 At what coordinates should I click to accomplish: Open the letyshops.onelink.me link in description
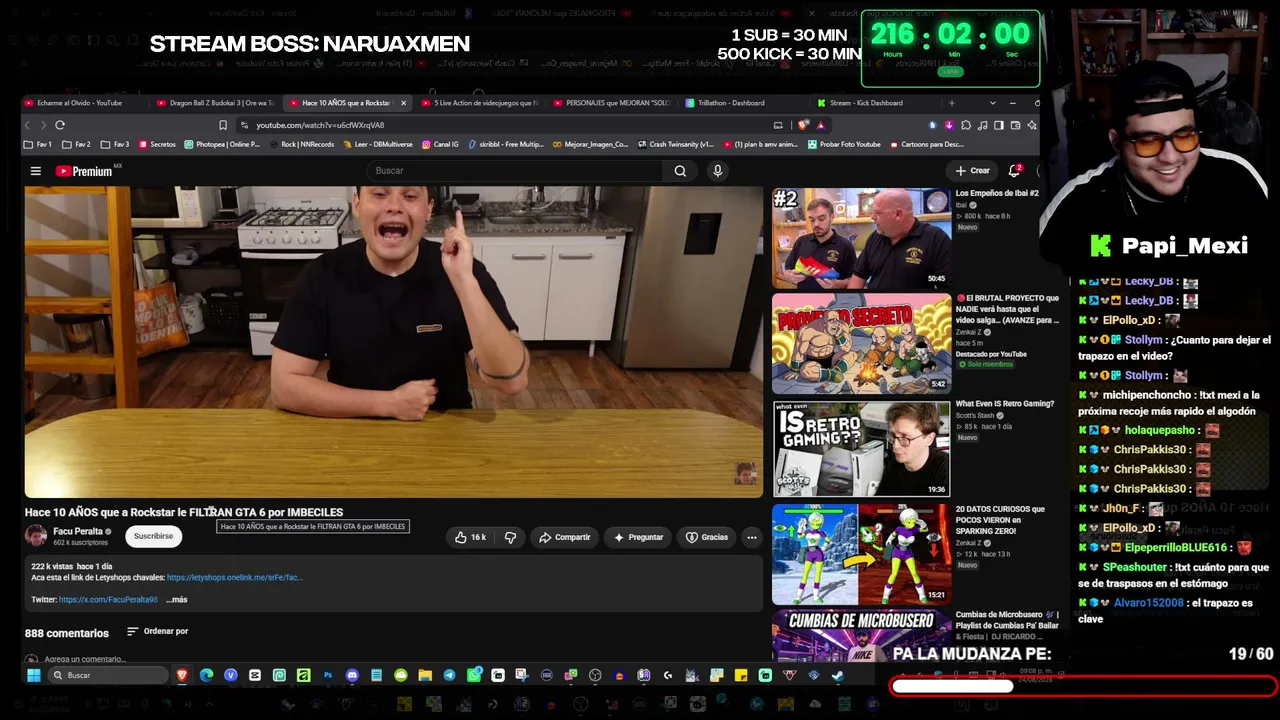point(235,578)
